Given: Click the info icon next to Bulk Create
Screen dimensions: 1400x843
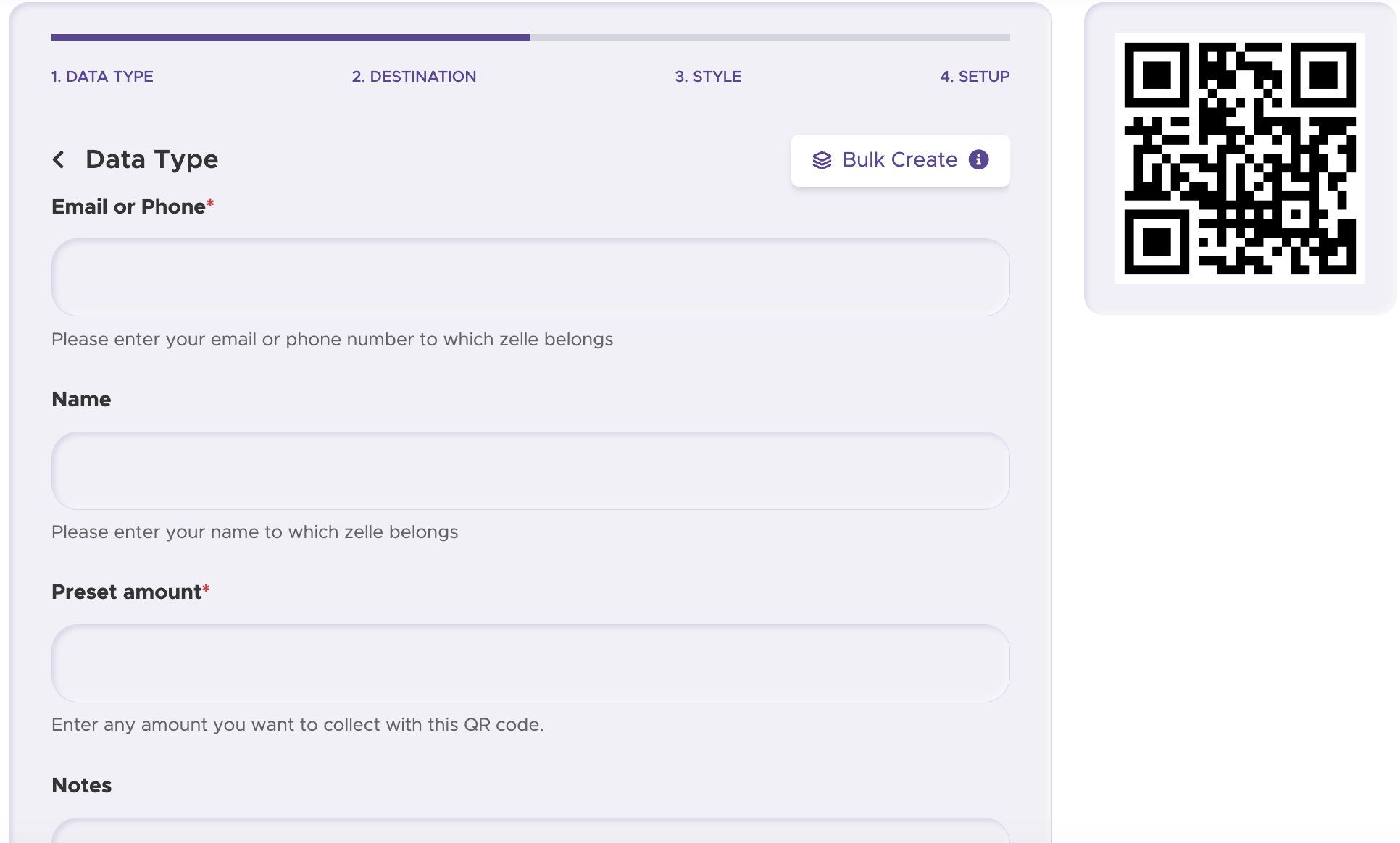Looking at the screenshot, I should (978, 159).
